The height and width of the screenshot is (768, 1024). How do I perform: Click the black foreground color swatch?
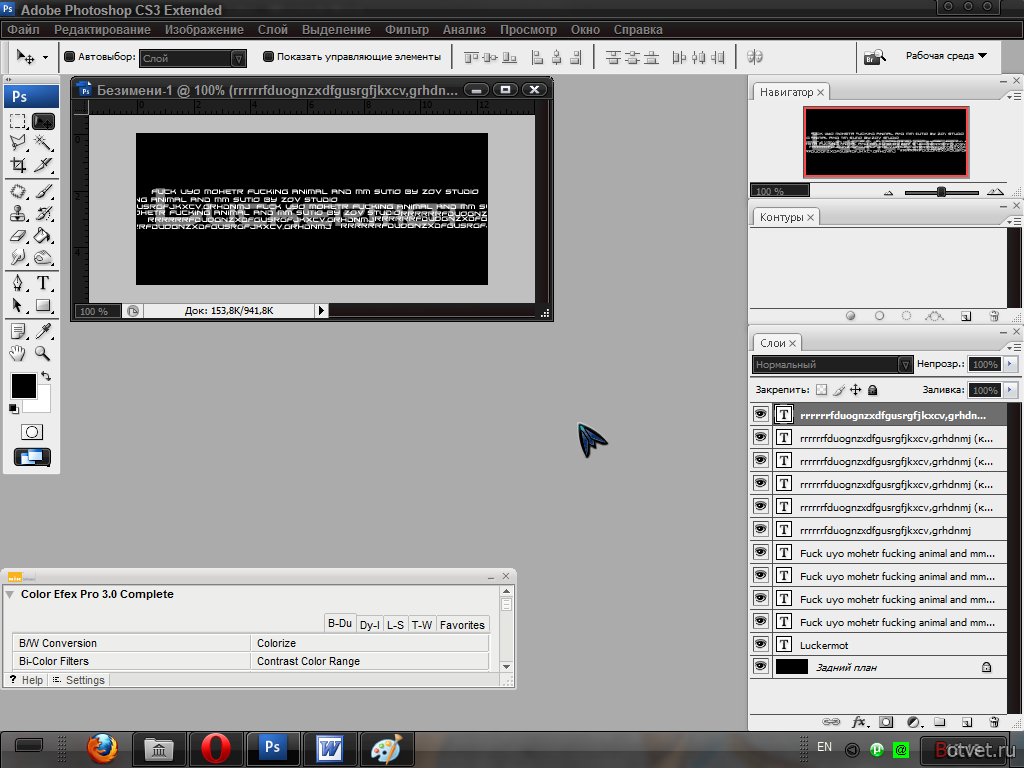pos(24,385)
